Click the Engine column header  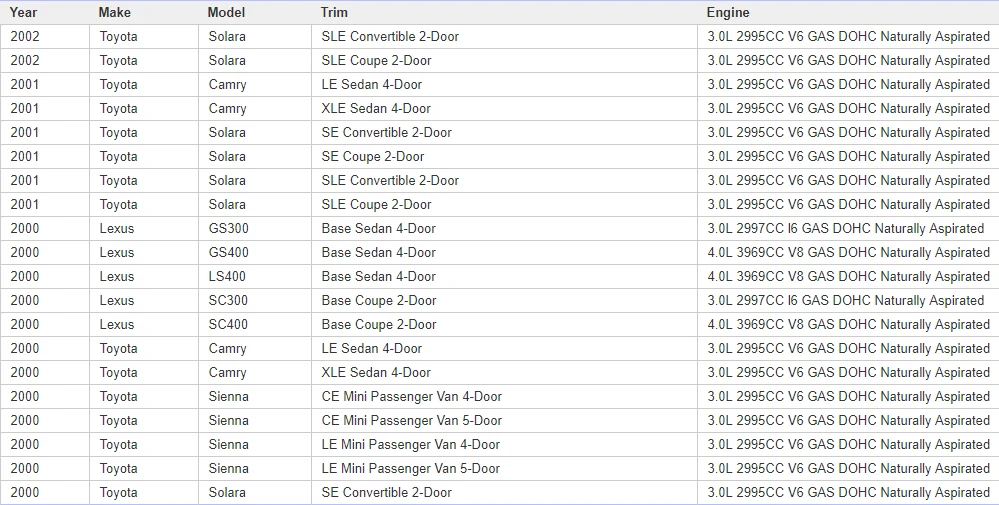[848, 12]
